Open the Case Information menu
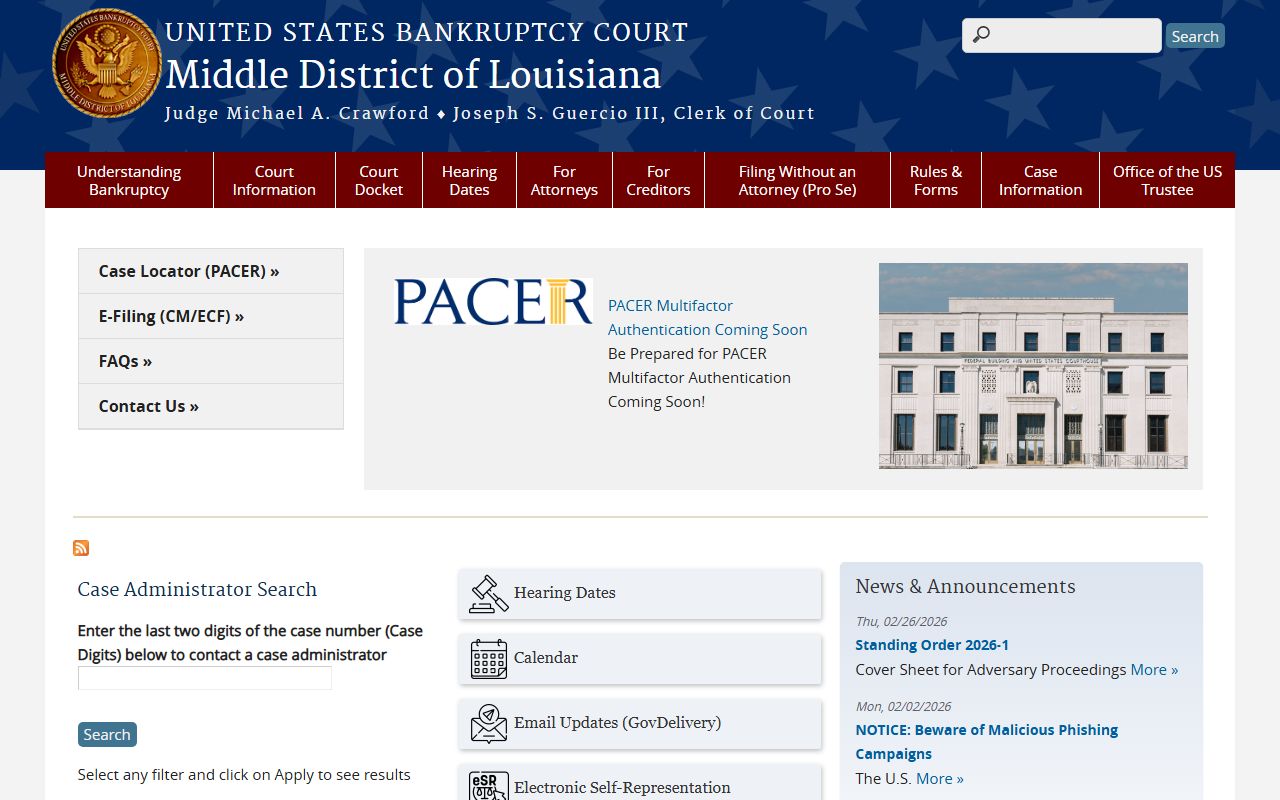This screenshot has width=1280, height=800. click(x=1040, y=180)
